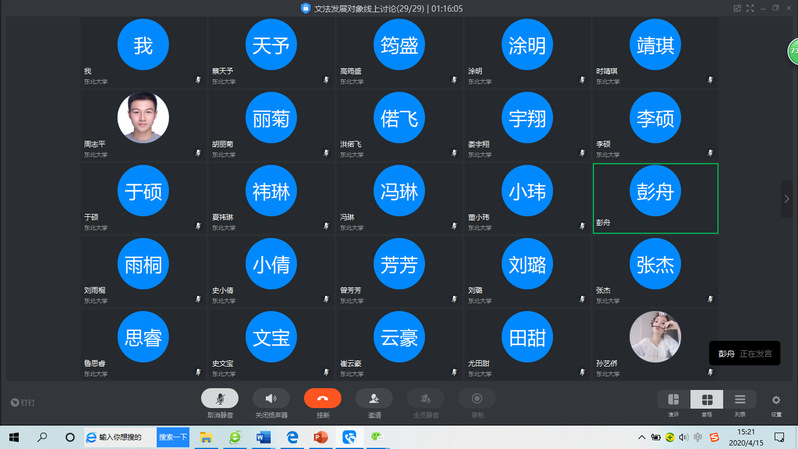798x449 pixels.
Task: Open PowerPoint from the taskbar
Action: point(320,437)
